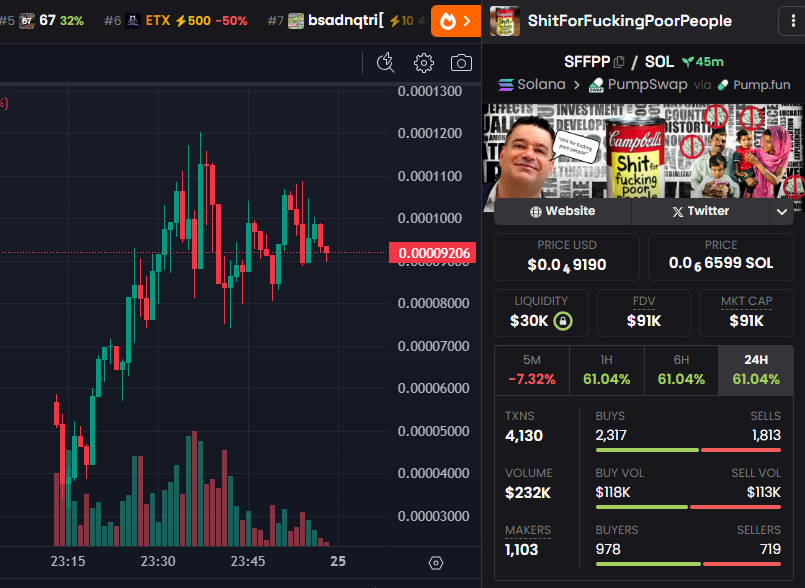
Task: Click the 23:45 time axis label
Action: point(248,561)
